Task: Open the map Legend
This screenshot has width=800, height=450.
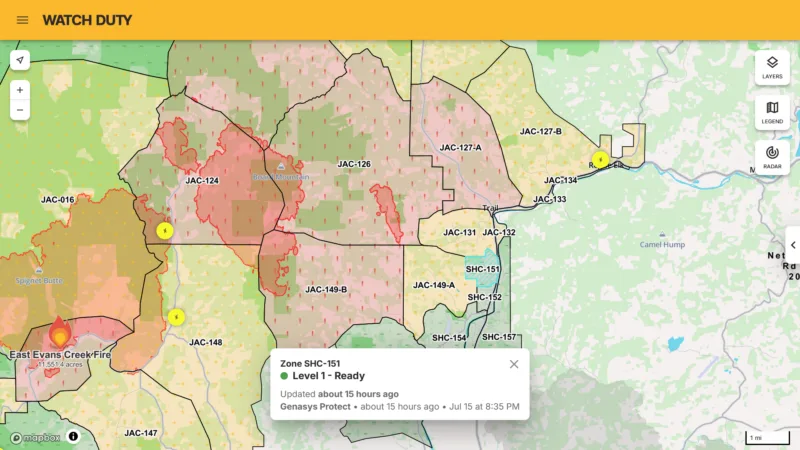Action: (x=772, y=112)
